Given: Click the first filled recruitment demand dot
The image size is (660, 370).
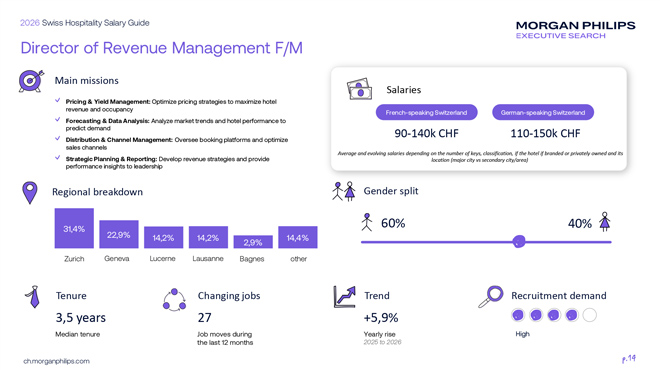Looking at the screenshot, I should click(518, 315).
